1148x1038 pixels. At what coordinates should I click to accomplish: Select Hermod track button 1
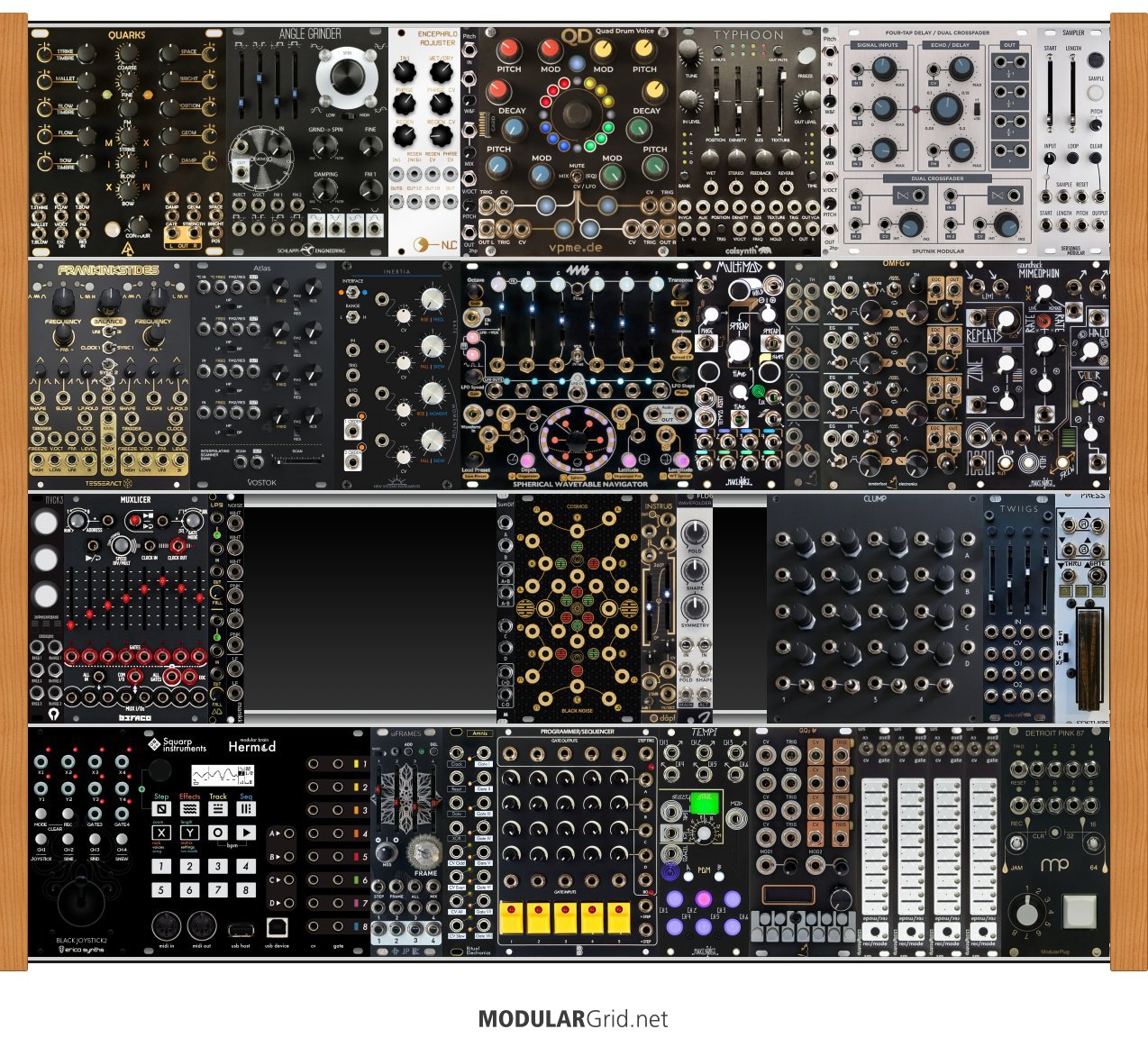(x=161, y=866)
